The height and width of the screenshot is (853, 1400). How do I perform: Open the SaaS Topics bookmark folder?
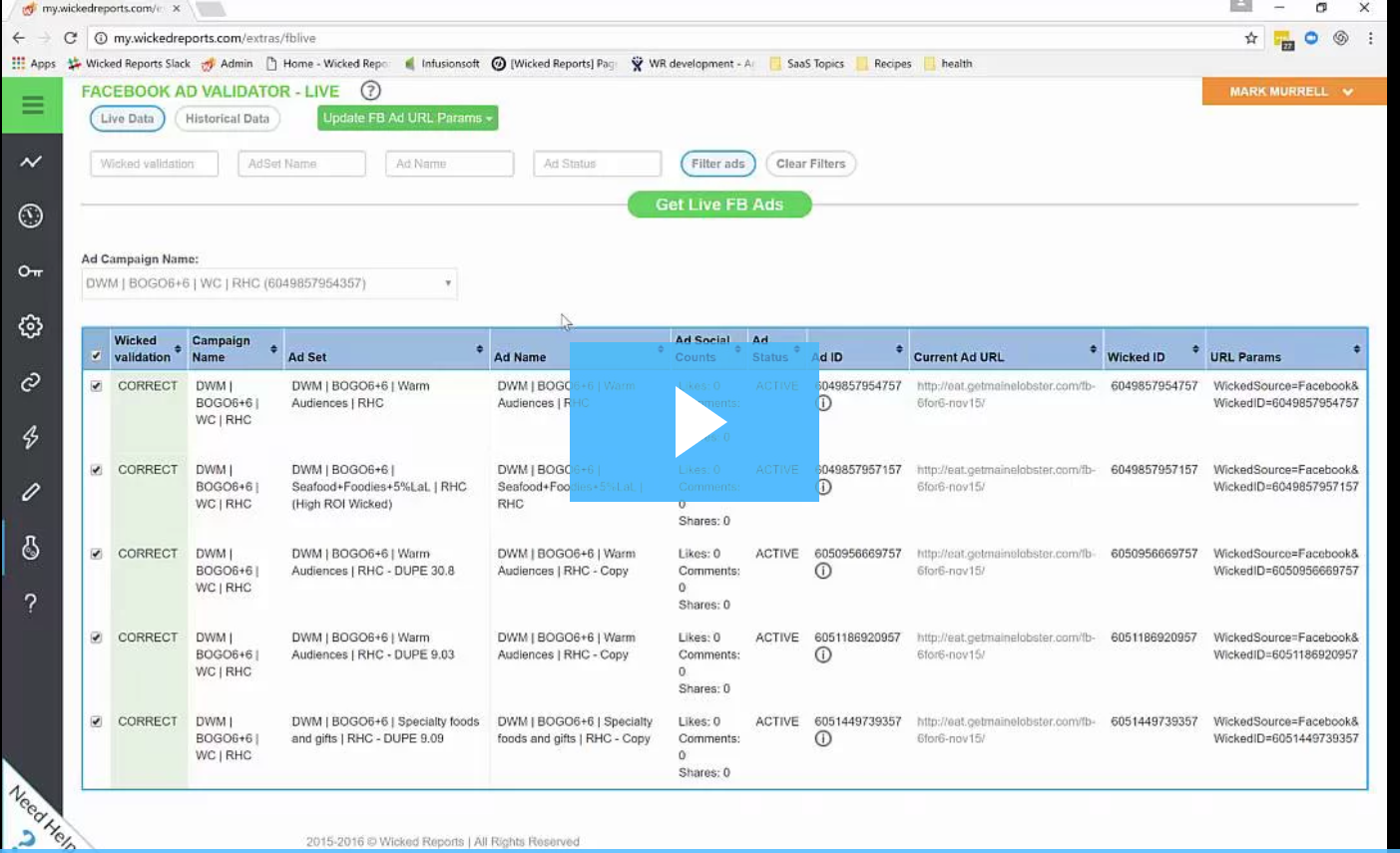click(x=806, y=64)
